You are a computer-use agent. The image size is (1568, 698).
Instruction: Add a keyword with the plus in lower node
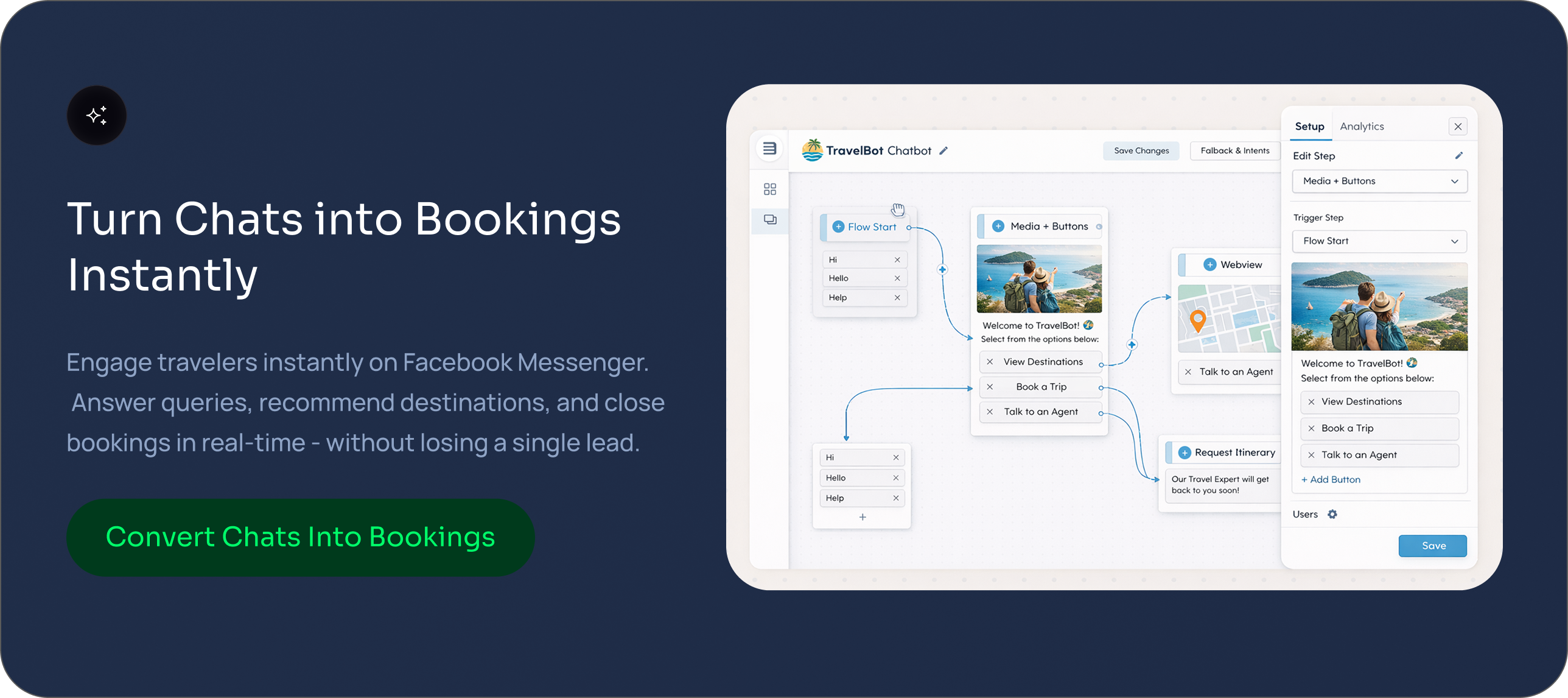[x=863, y=517]
